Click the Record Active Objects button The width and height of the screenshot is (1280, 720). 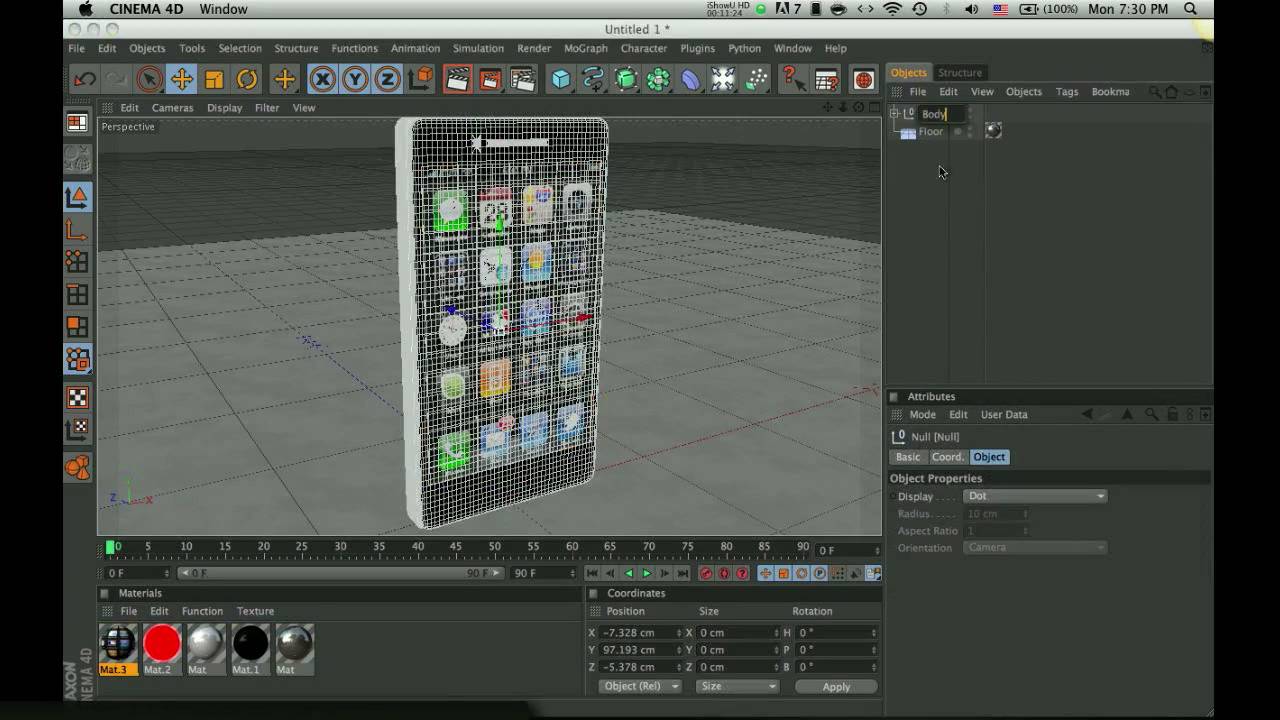tap(706, 574)
